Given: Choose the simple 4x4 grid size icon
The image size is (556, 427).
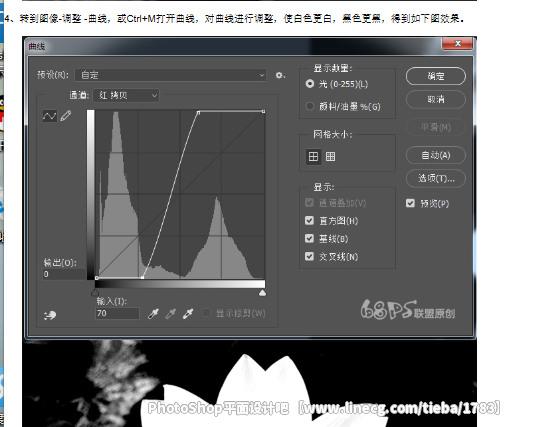Looking at the screenshot, I should point(313,156).
